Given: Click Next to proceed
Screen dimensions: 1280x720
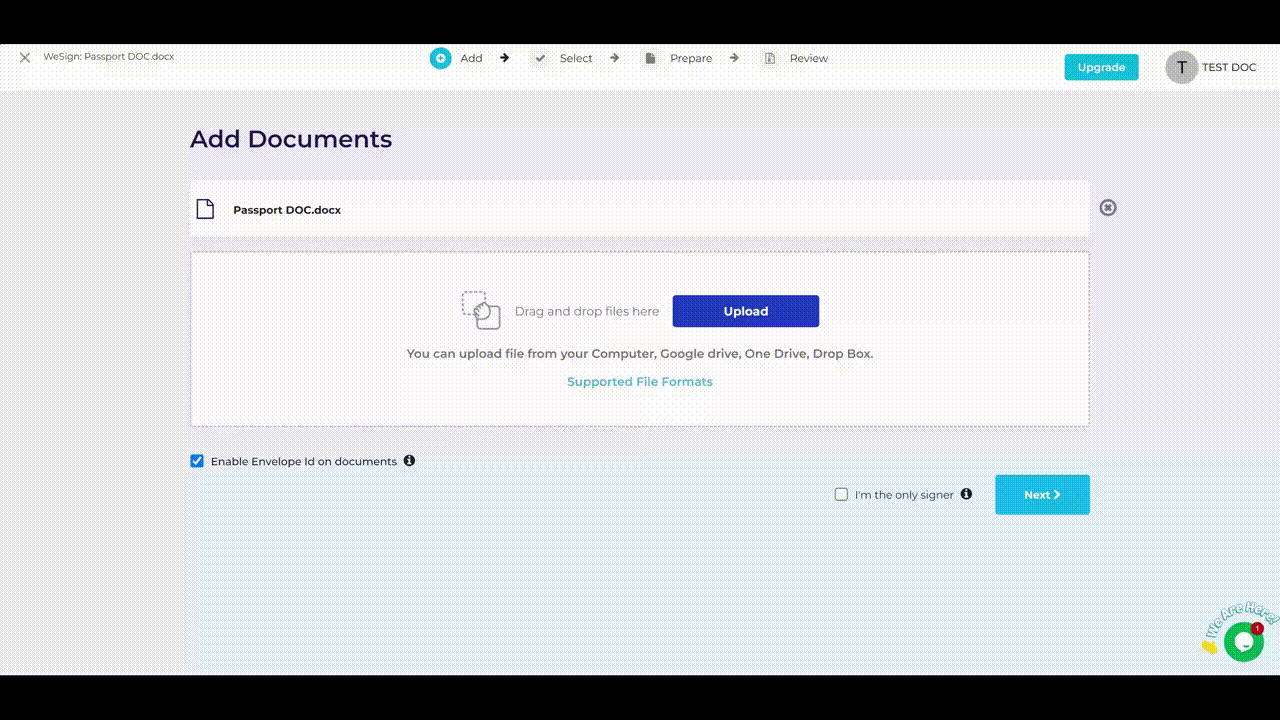Looking at the screenshot, I should pyautogui.click(x=1042, y=494).
